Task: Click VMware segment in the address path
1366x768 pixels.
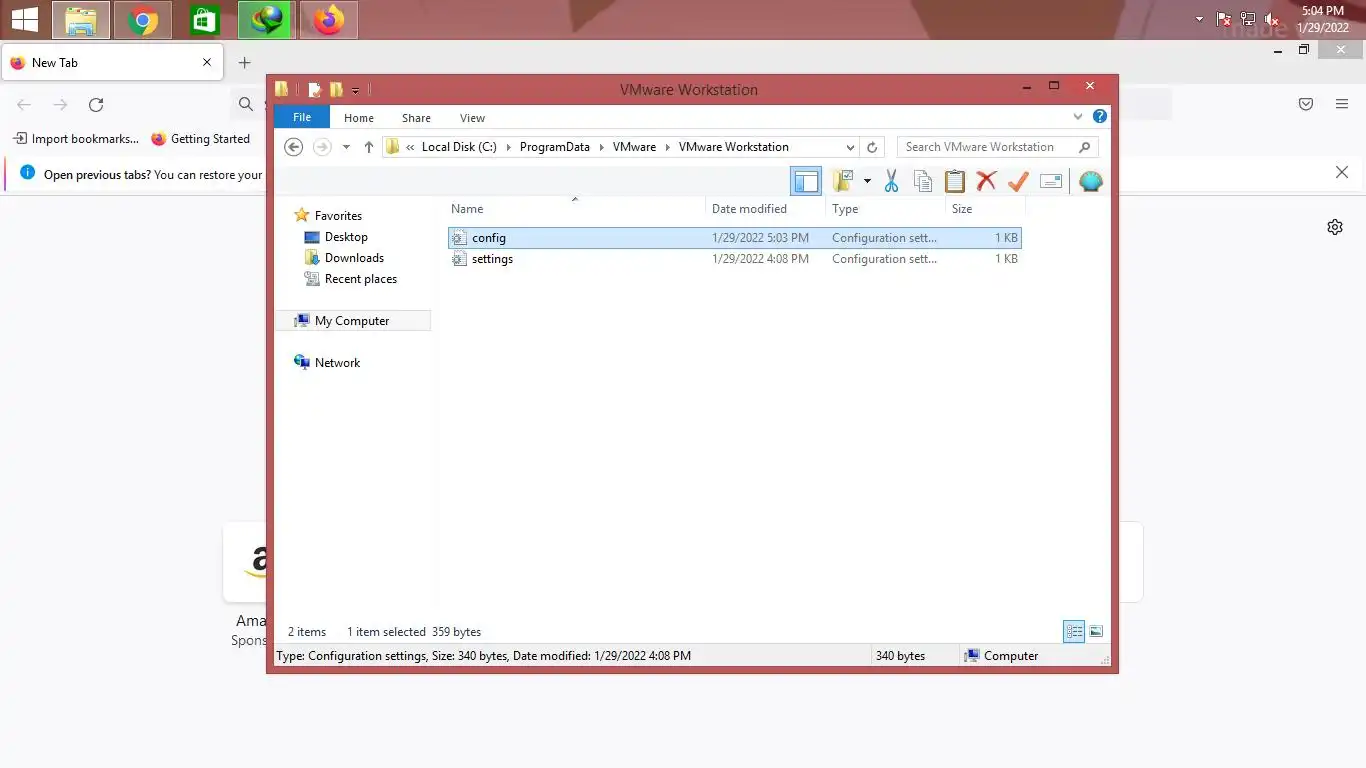Action: [x=634, y=147]
